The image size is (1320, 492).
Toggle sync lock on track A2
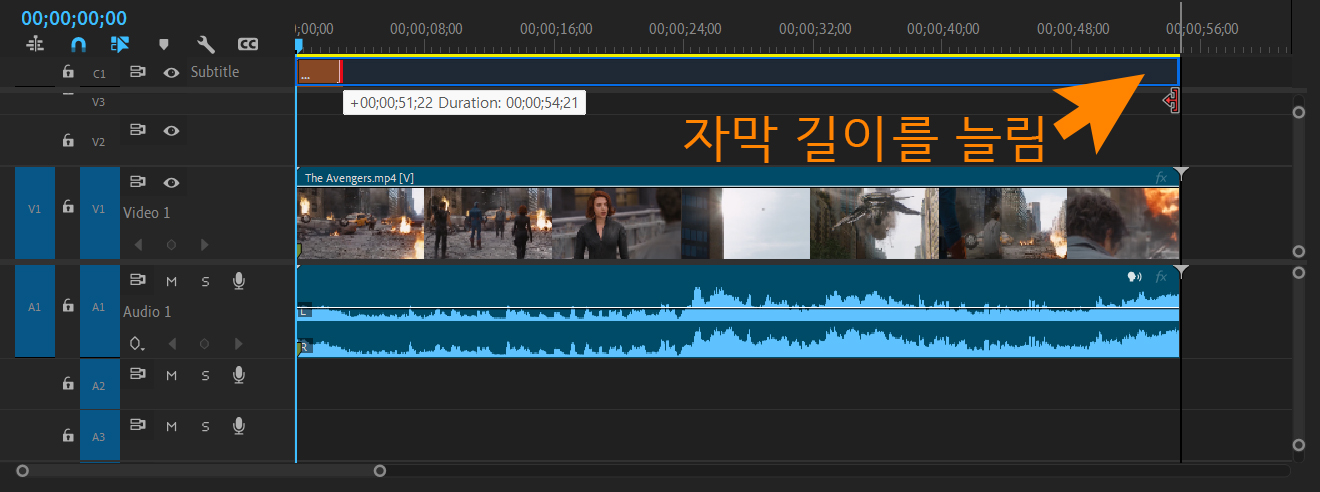click(138, 374)
